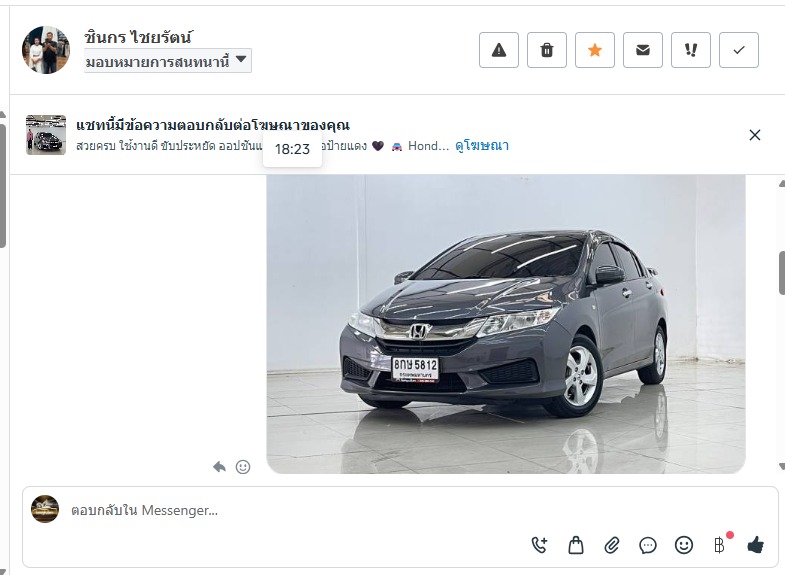Open the assign conversation dropdown
The image size is (785, 575).
pyautogui.click(x=168, y=61)
